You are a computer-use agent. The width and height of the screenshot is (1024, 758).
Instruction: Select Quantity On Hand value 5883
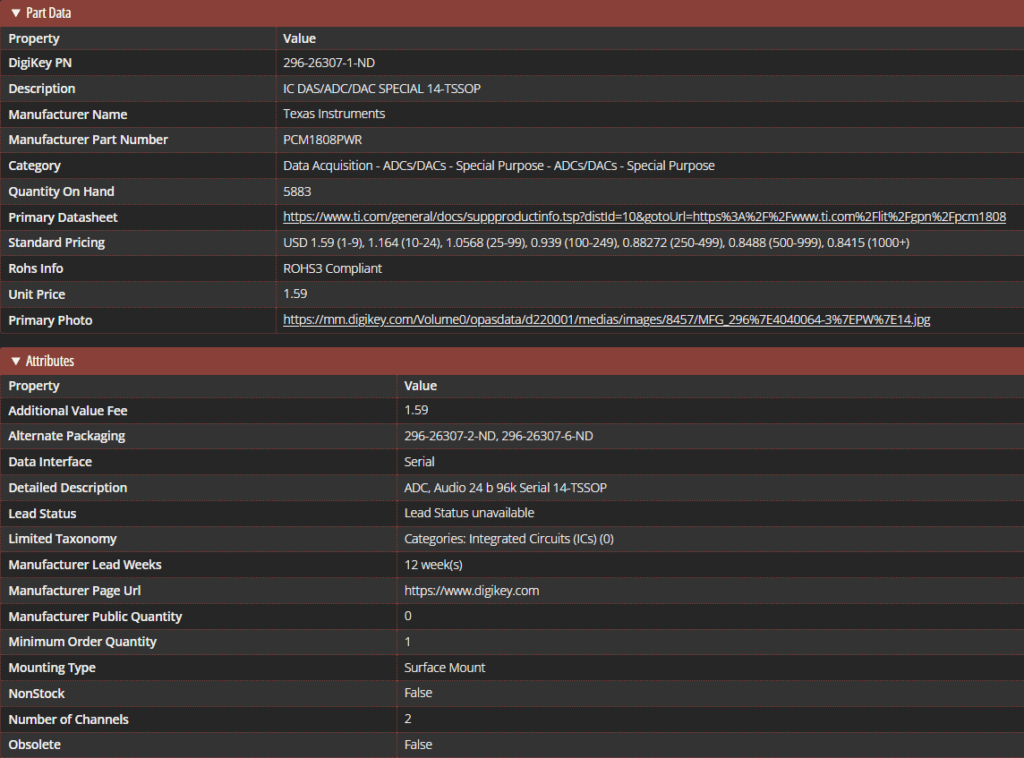click(296, 191)
